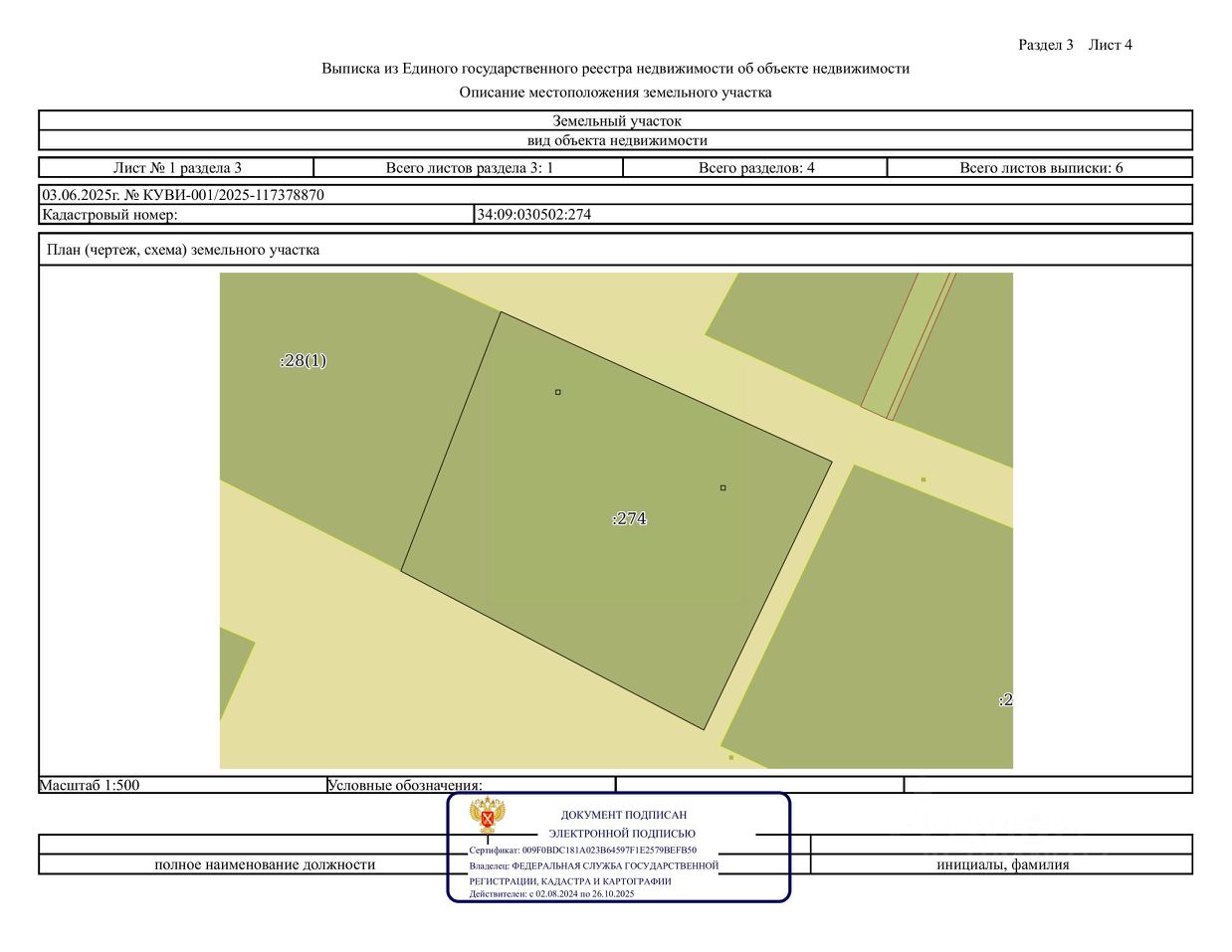The width and height of the screenshot is (1232, 952).
Task: Click the certificate number line in the stamp
Action: (x=583, y=851)
